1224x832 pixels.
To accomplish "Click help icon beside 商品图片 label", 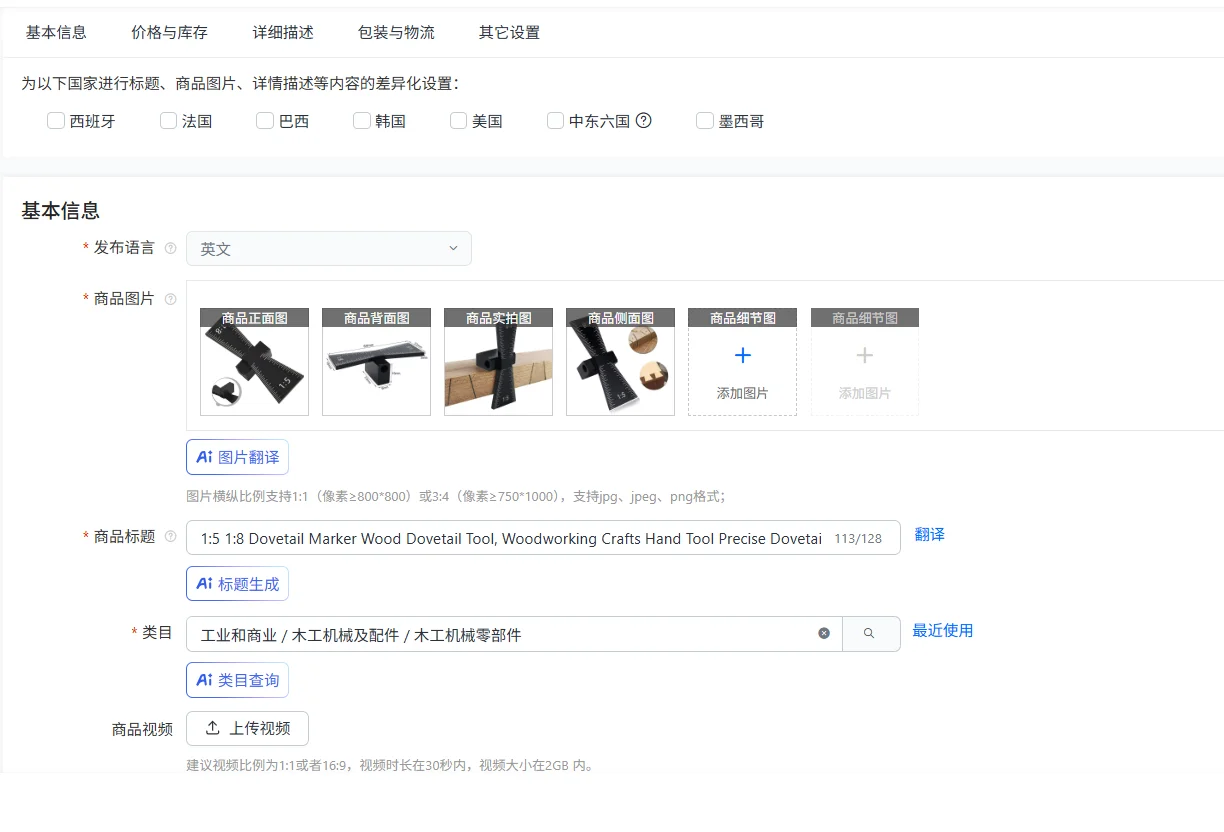I will point(170,299).
